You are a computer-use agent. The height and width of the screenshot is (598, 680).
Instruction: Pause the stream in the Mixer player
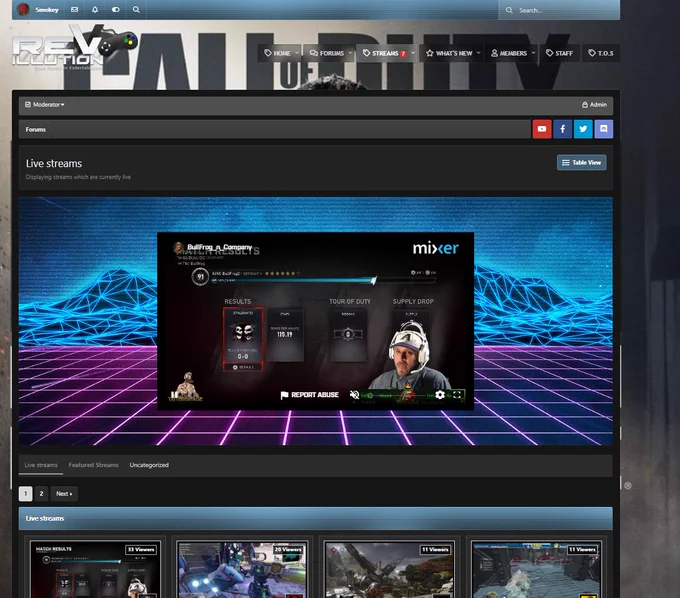pyautogui.click(x=174, y=395)
